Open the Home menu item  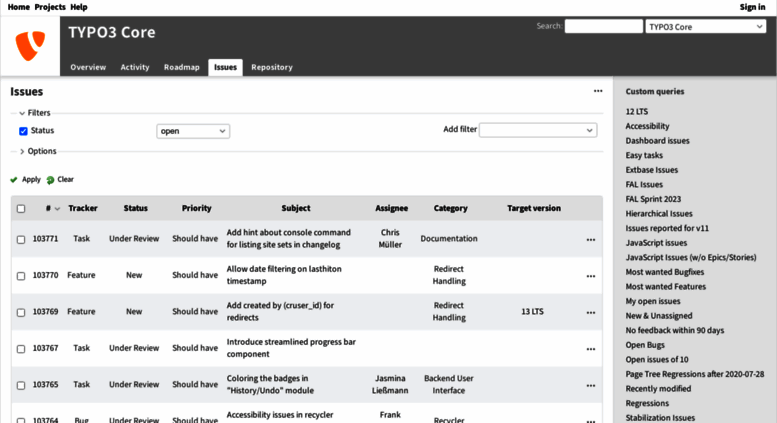[19, 7]
